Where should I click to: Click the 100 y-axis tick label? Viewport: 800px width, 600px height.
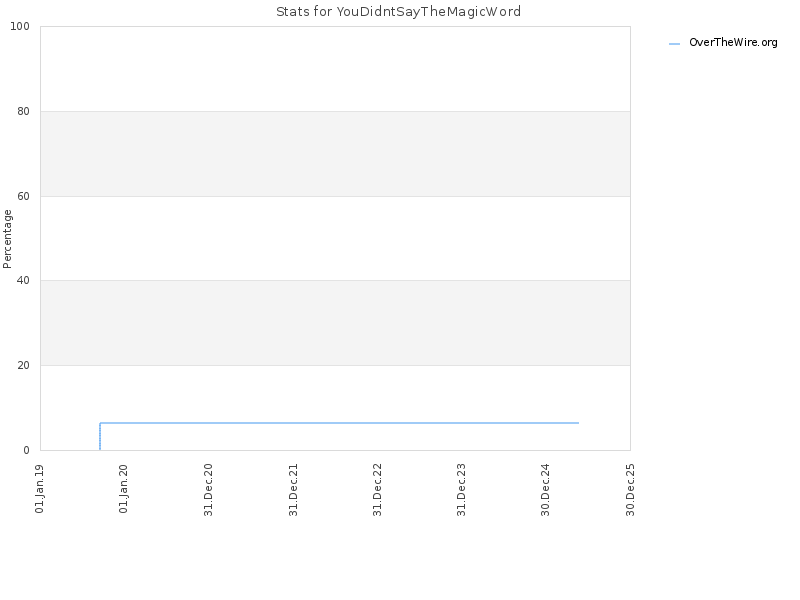point(20,27)
